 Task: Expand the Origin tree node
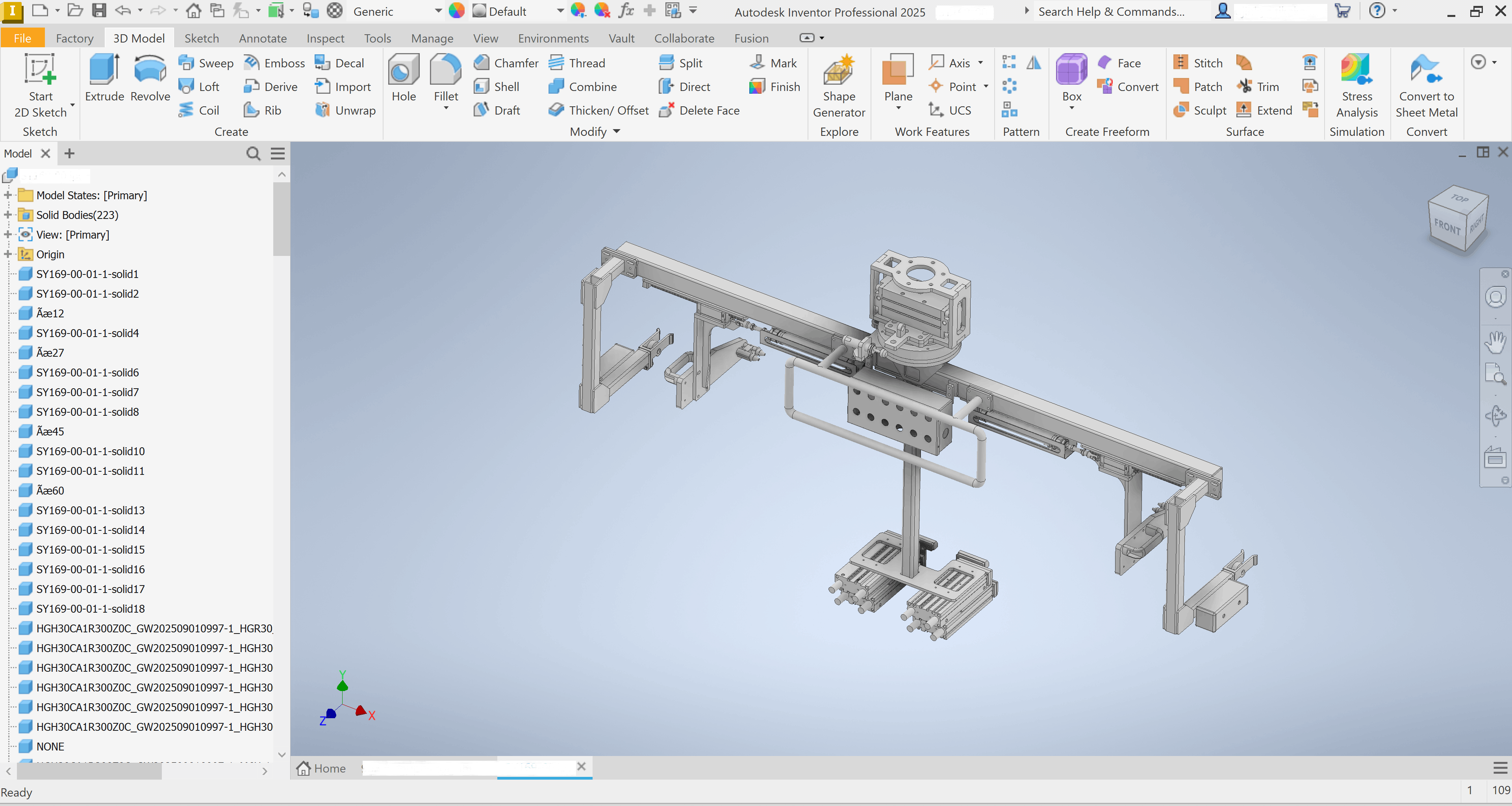pos(7,254)
